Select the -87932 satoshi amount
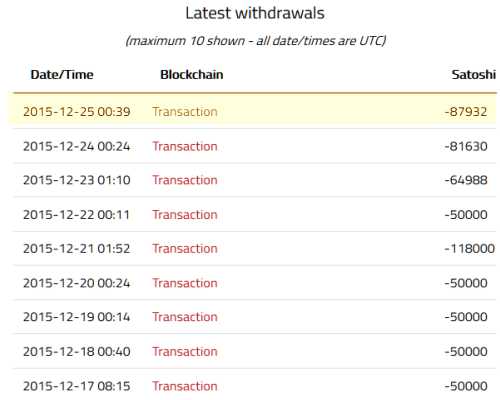 (466, 112)
